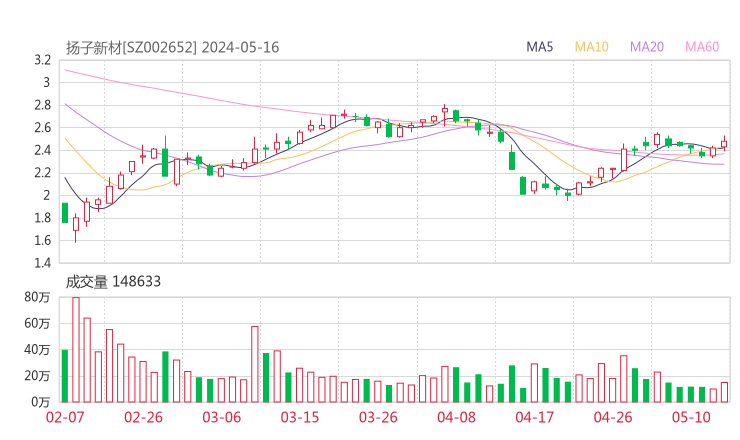Click the 02-07 date axis label

(x=64, y=417)
